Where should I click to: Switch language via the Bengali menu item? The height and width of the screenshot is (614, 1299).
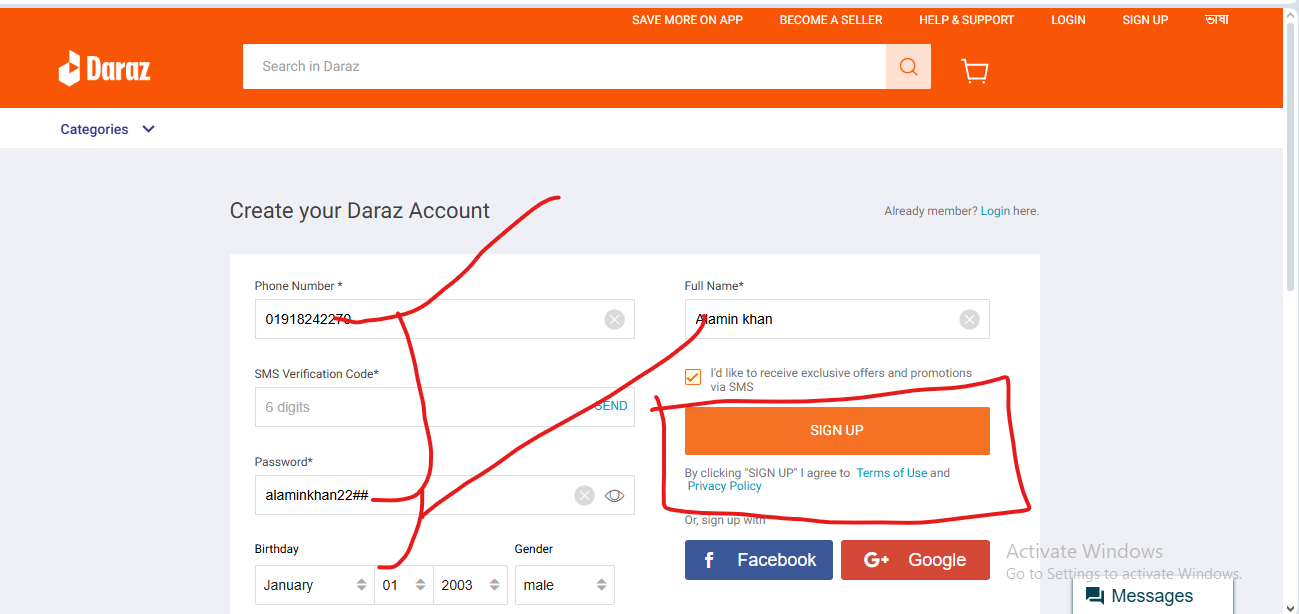click(x=1217, y=20)
